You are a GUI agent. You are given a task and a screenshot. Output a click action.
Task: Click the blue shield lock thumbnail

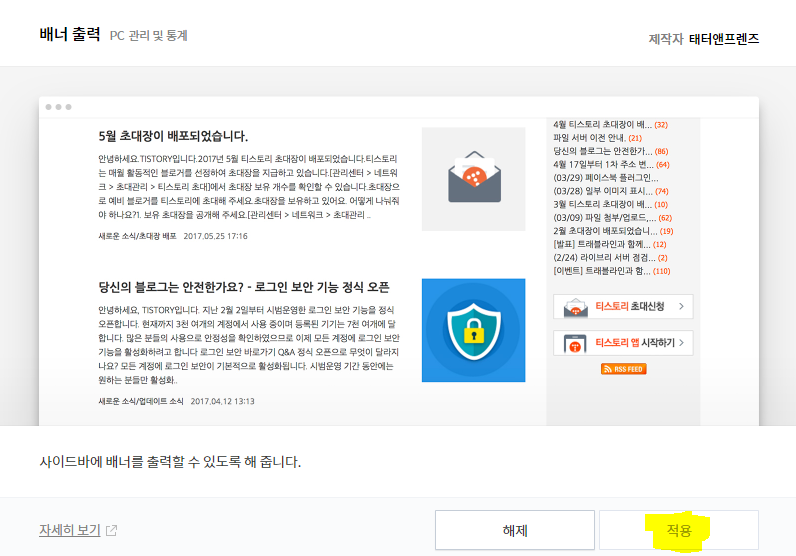pyautogui.click(x=473, y=330)
